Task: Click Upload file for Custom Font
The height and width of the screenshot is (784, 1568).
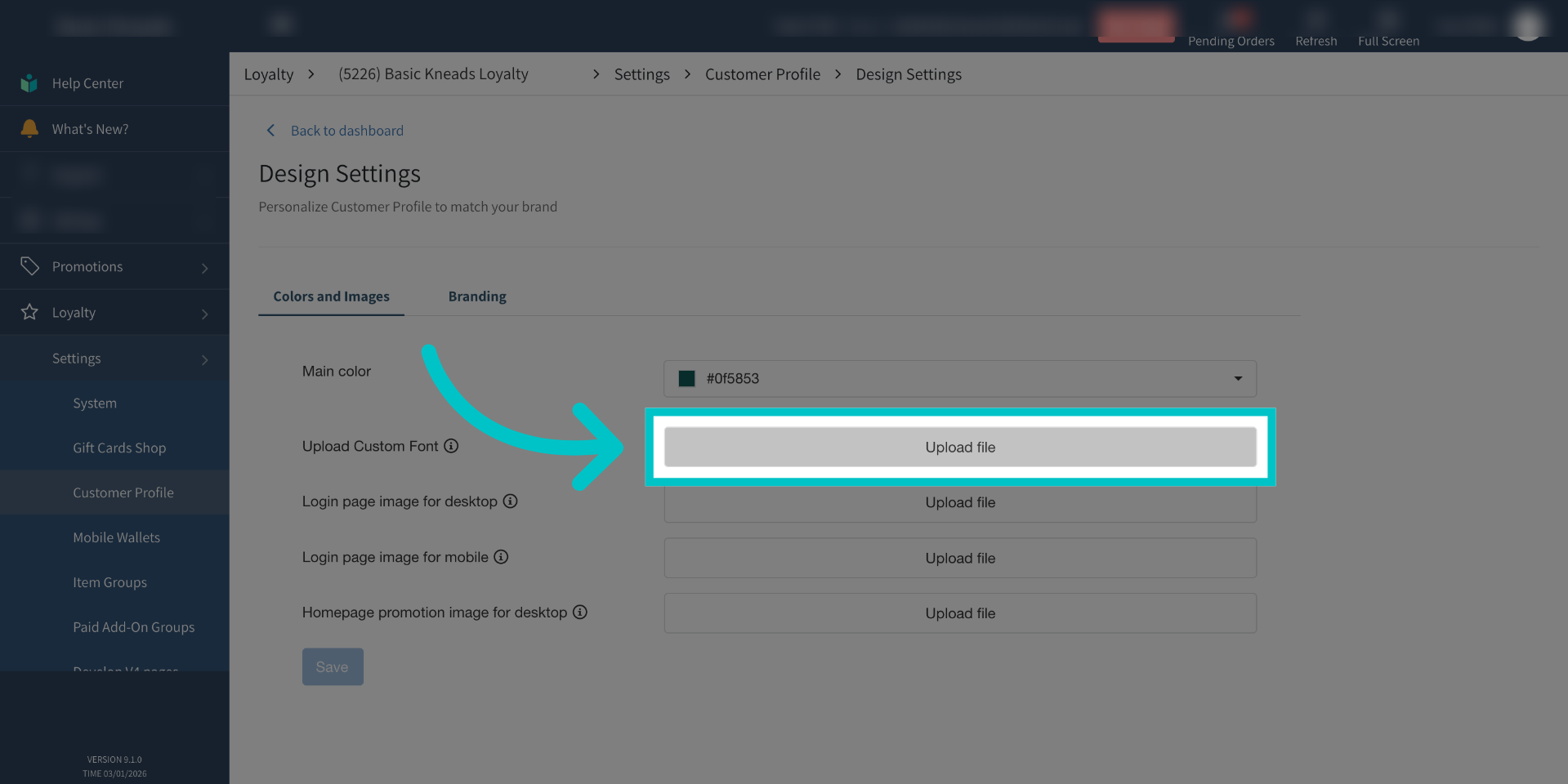Action: (959, 448)
